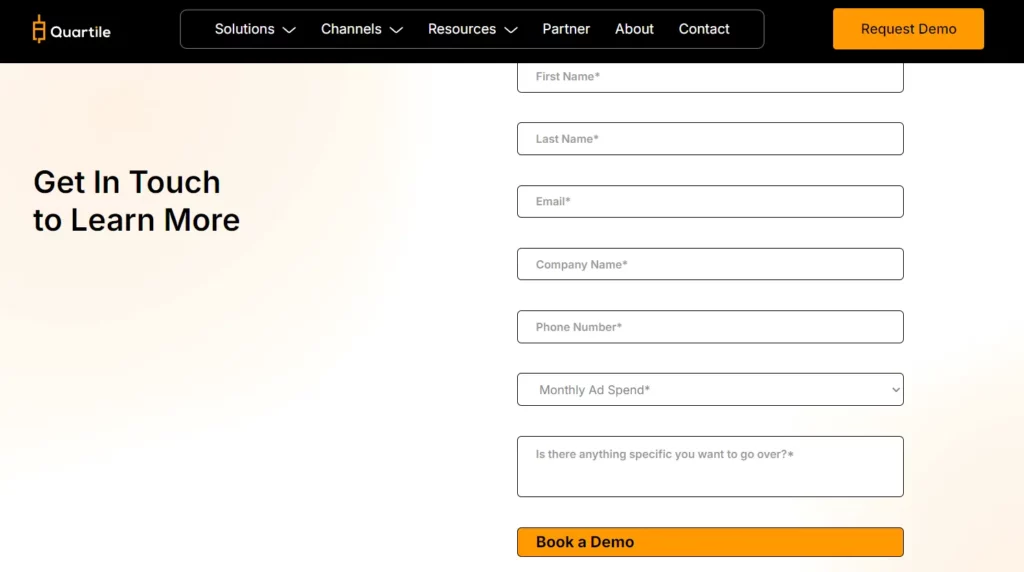The height and width of the screenshot is (572, 1024).
Task: Navigate to the About page
Action: [x=634, y=29]
